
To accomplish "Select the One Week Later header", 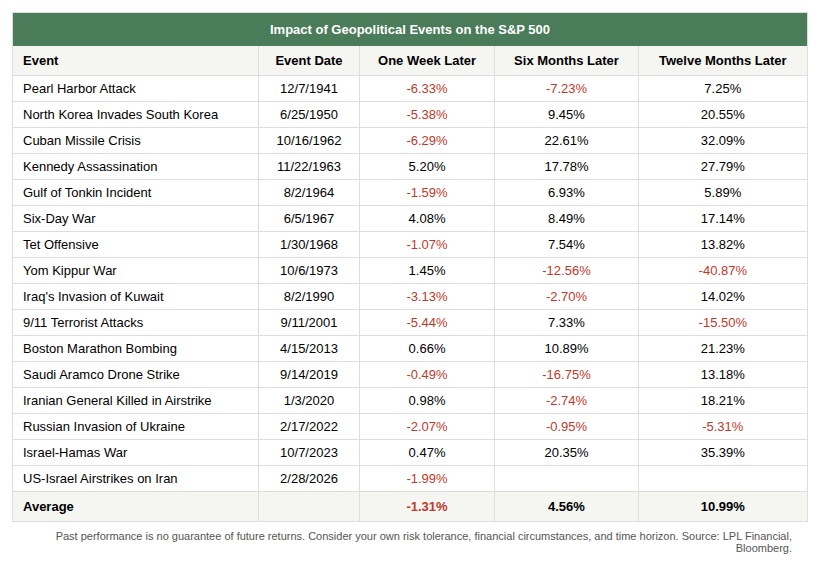I will [427, 61].
